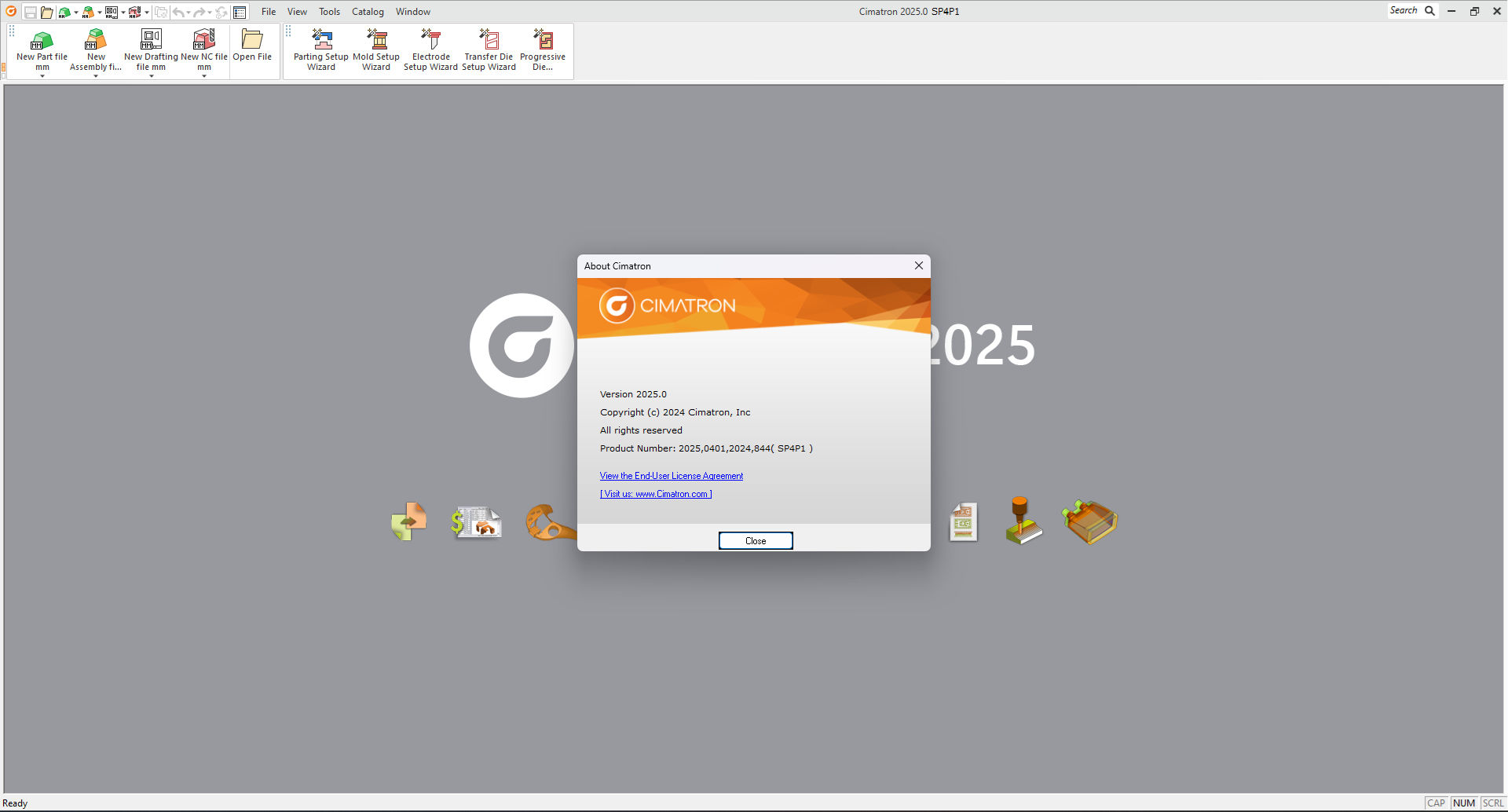Viewport: 1508px width, 812px height.
Task: Click the Undo arrow in the quick access toolbar
Action: tap(178, 12)
